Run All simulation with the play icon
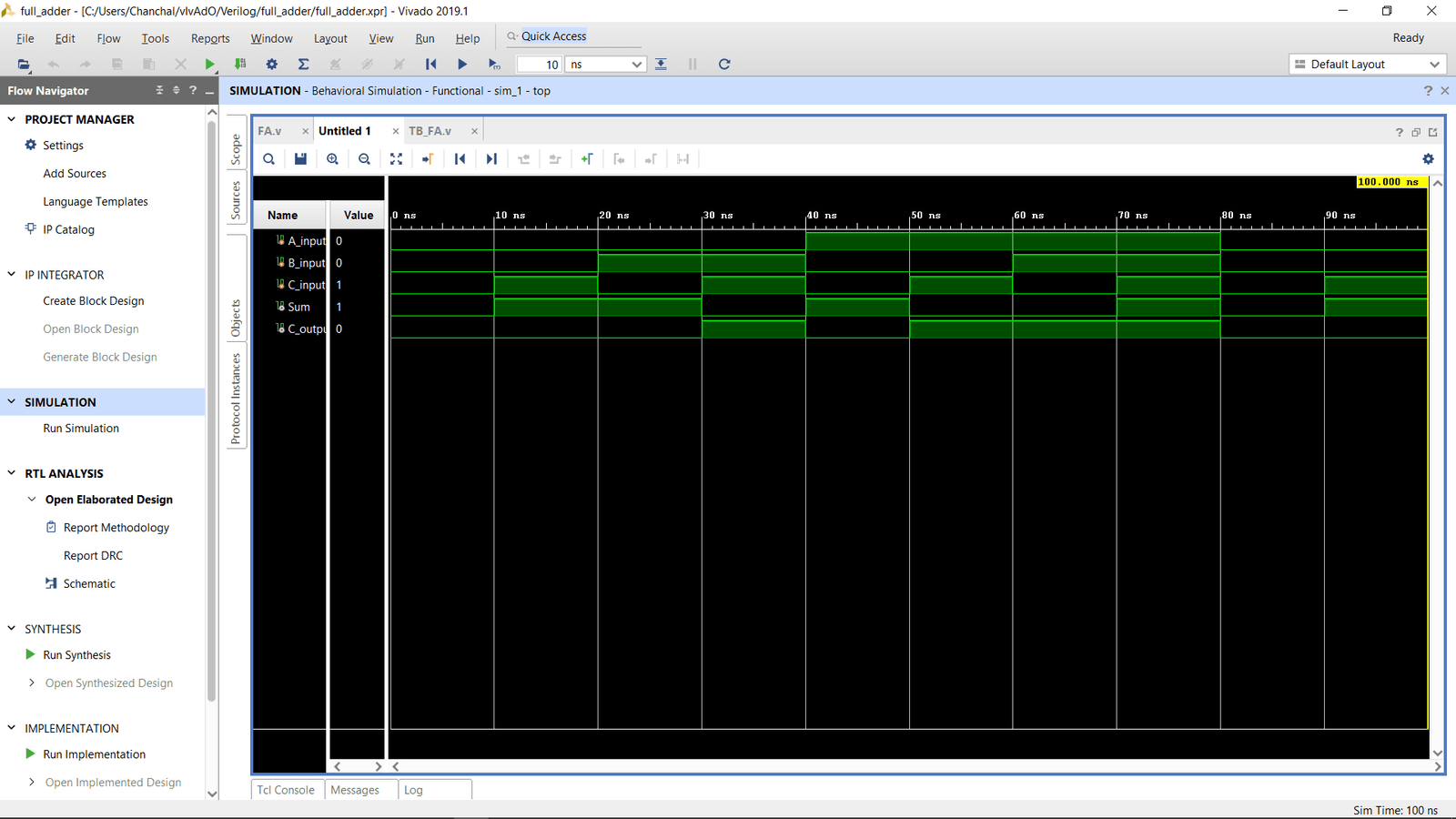Viewport: 1456px width, 819px height. coord(462,64)
